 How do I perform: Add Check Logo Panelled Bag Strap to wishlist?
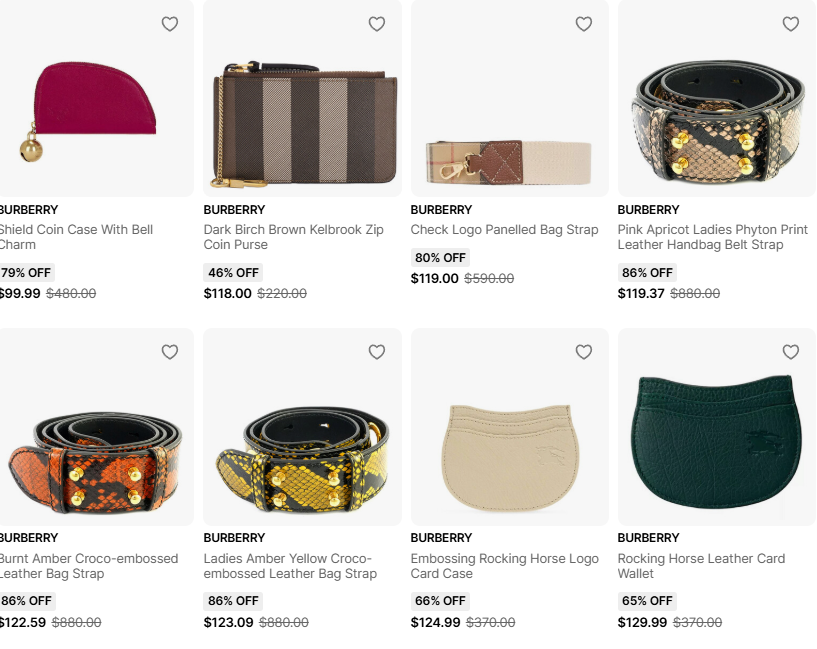[584, 24]
